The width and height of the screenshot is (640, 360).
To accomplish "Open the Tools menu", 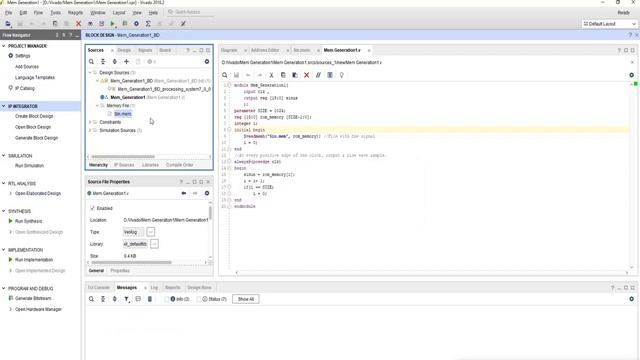I will (x=56, y=13).
